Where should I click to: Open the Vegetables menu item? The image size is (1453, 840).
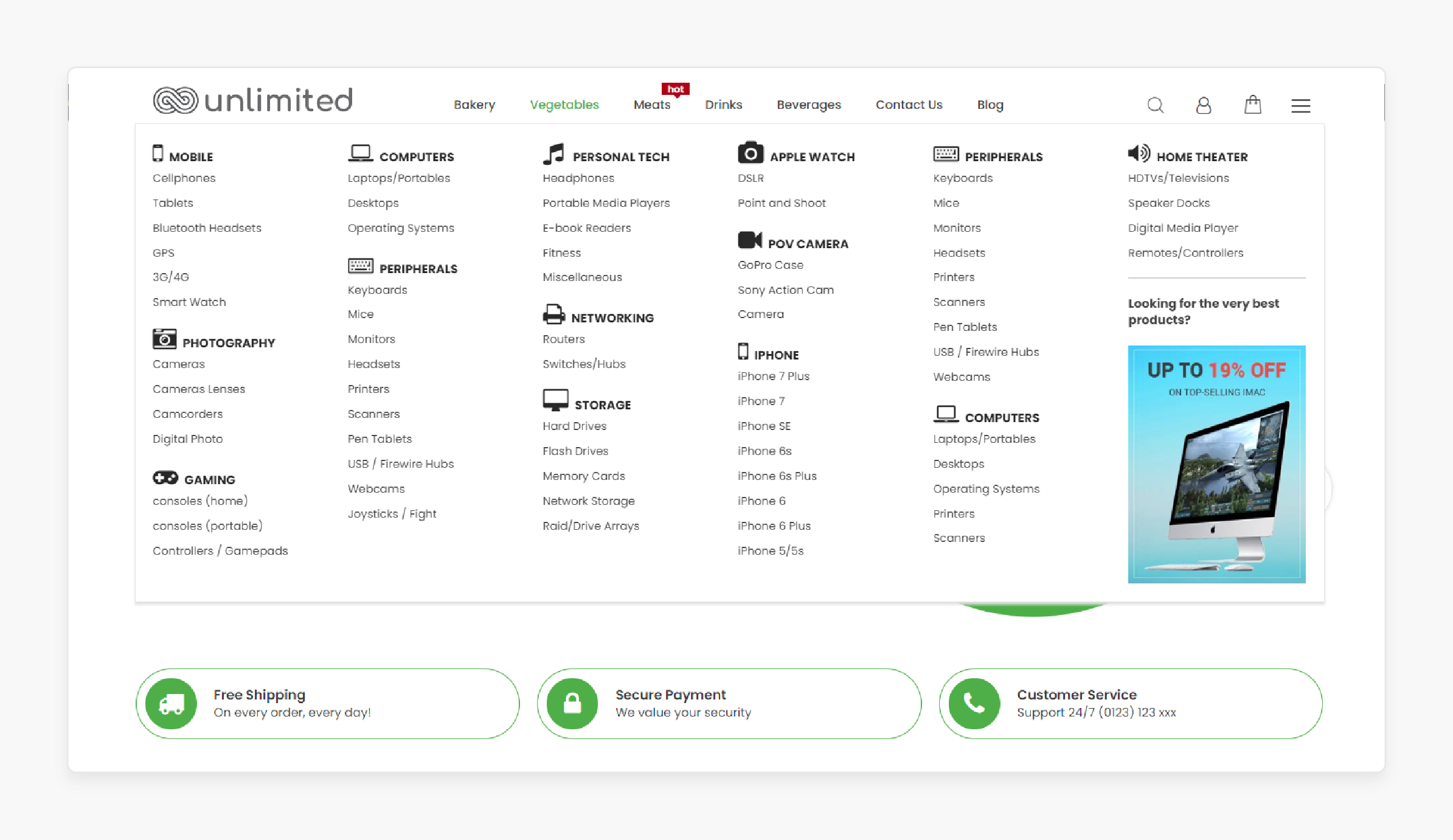pos(564,104)
